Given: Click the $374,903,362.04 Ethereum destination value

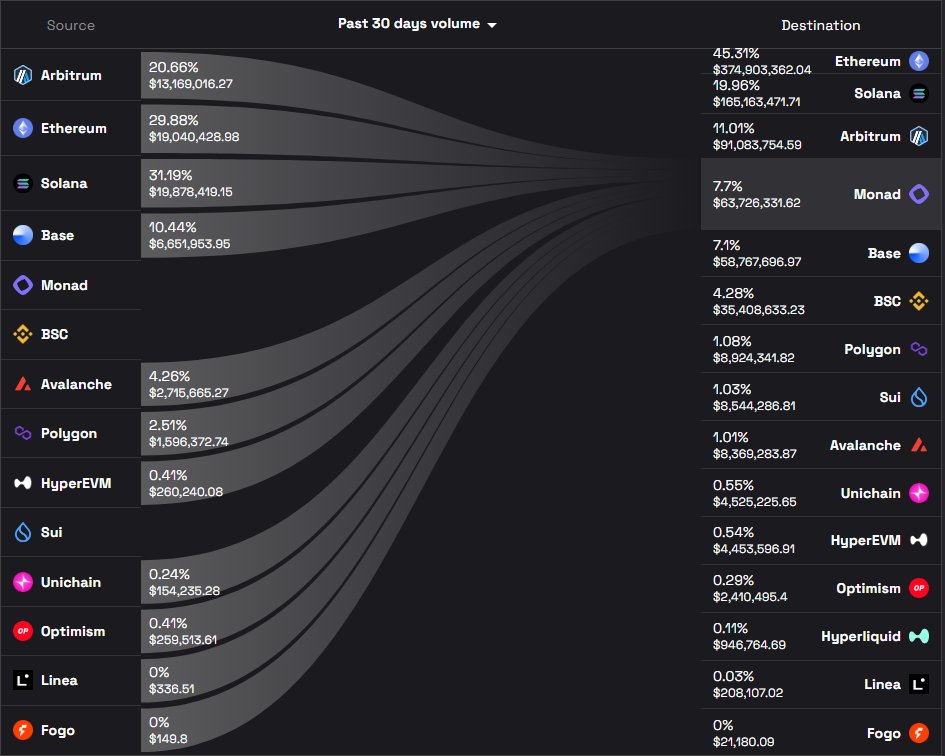Looking at the screenshot, I should coord(762,69).
